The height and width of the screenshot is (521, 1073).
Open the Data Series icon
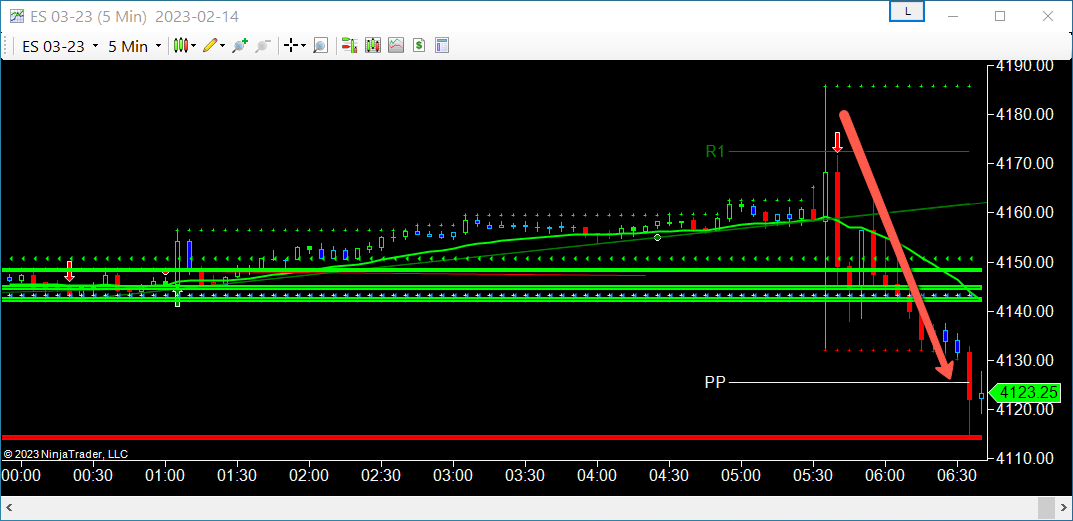pos(373,46)
